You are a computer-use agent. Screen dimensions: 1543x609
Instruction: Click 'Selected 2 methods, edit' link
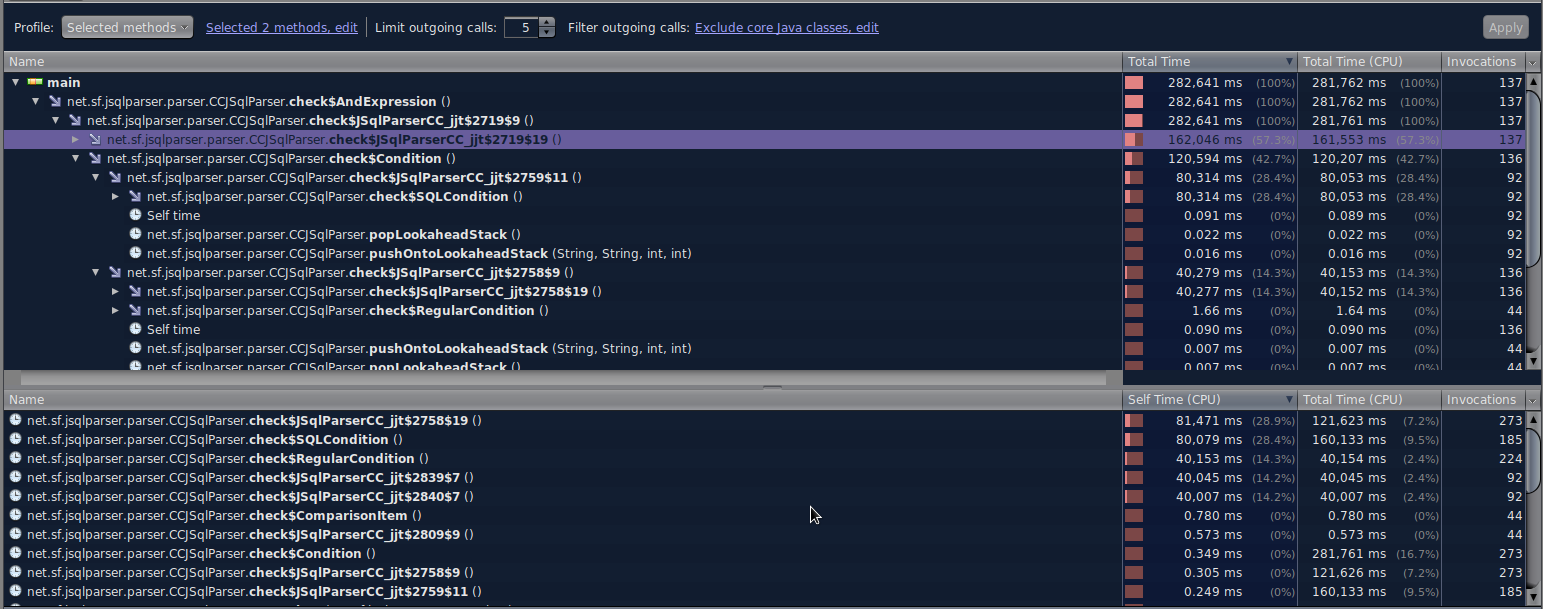tap(281, 28)
